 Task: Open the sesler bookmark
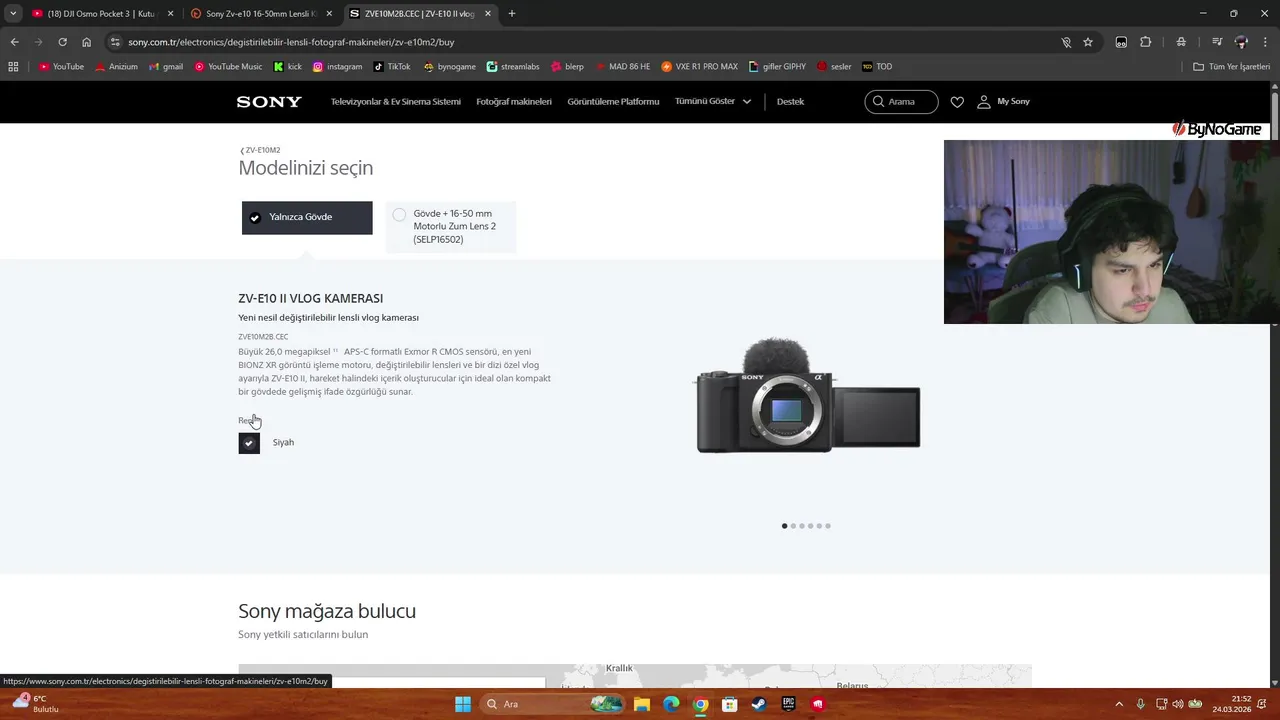pyautogui.click(x=834, y=67)
